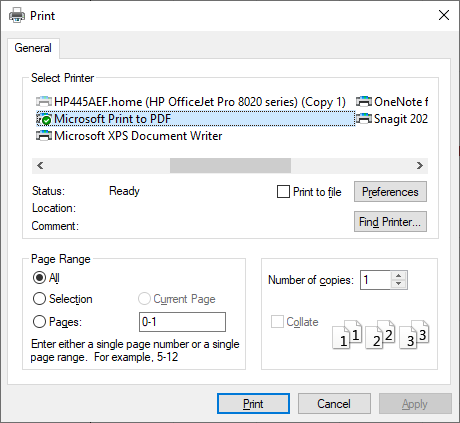Viewport: 460px width, 423px height.
Task: Click the printer list left scroll arrow
Action: pos(40,165)
